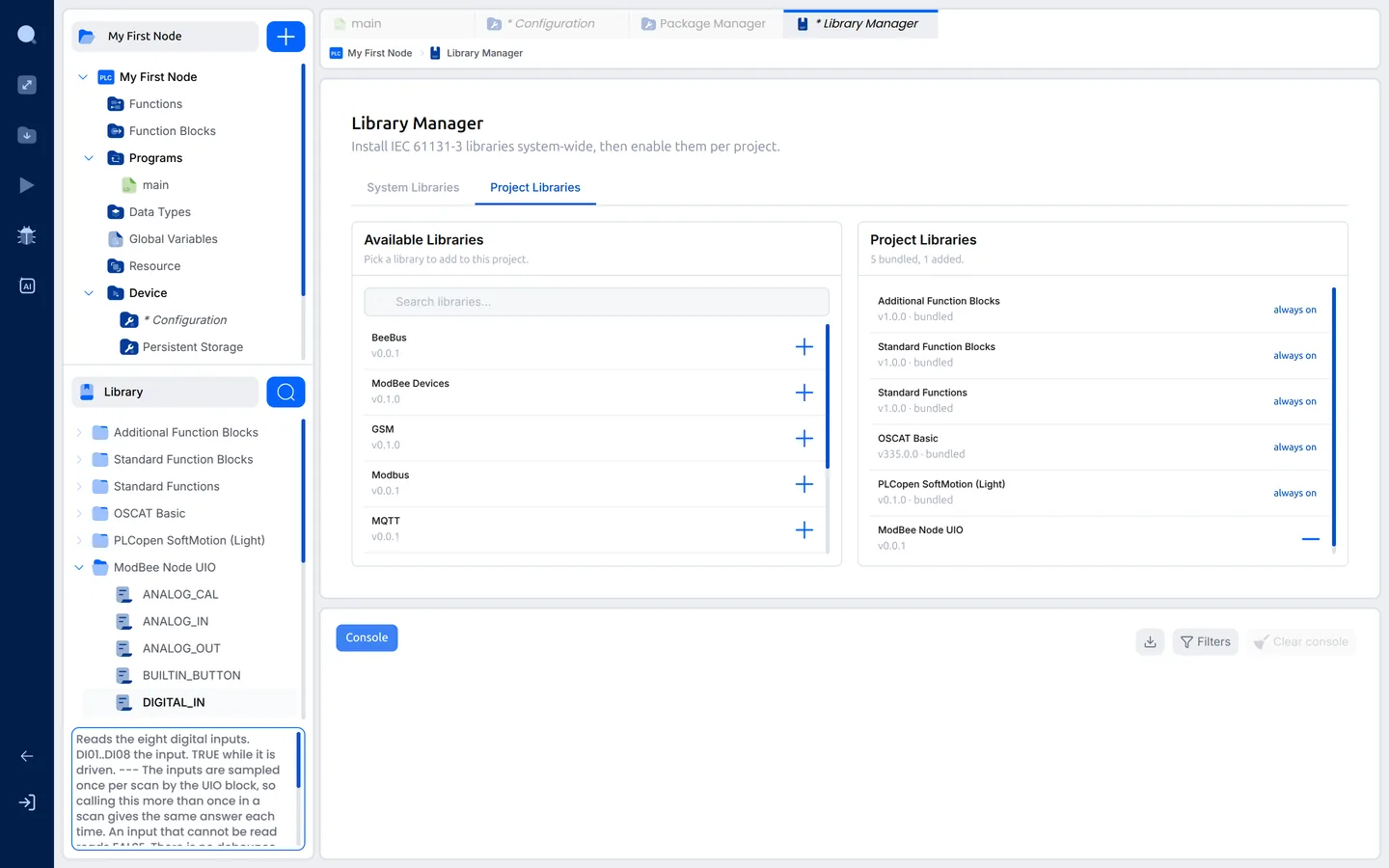The height and width of the screenshot is (868, 1389).
Task: Expand the Additional Function Blocks library folder
Action: click(x=79, y=433)
